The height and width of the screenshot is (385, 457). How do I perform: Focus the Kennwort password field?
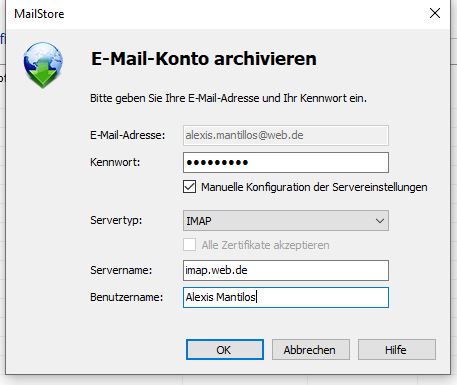pyautogui.click(x=286, y=162)
